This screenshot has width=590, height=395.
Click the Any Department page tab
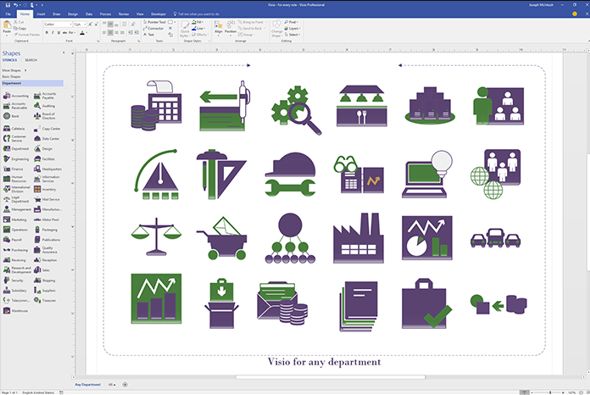point(87,384)
